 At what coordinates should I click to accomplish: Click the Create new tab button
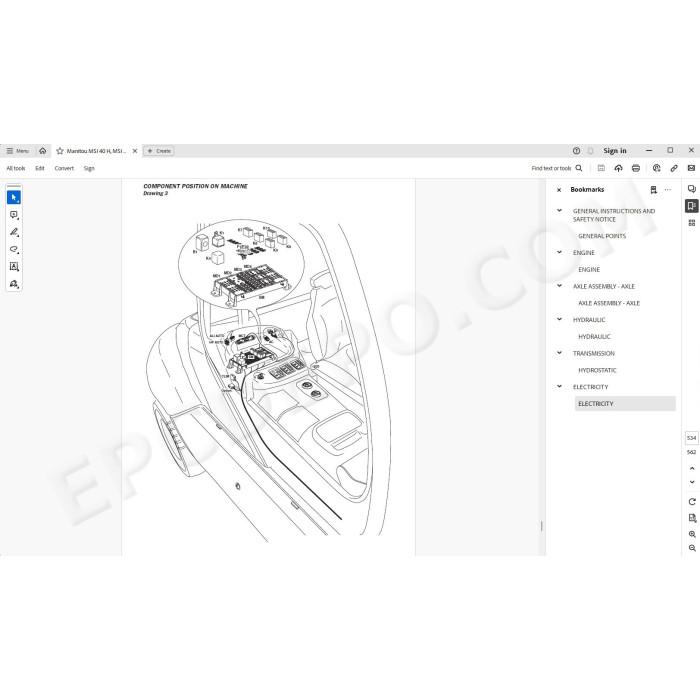[158, 151]
